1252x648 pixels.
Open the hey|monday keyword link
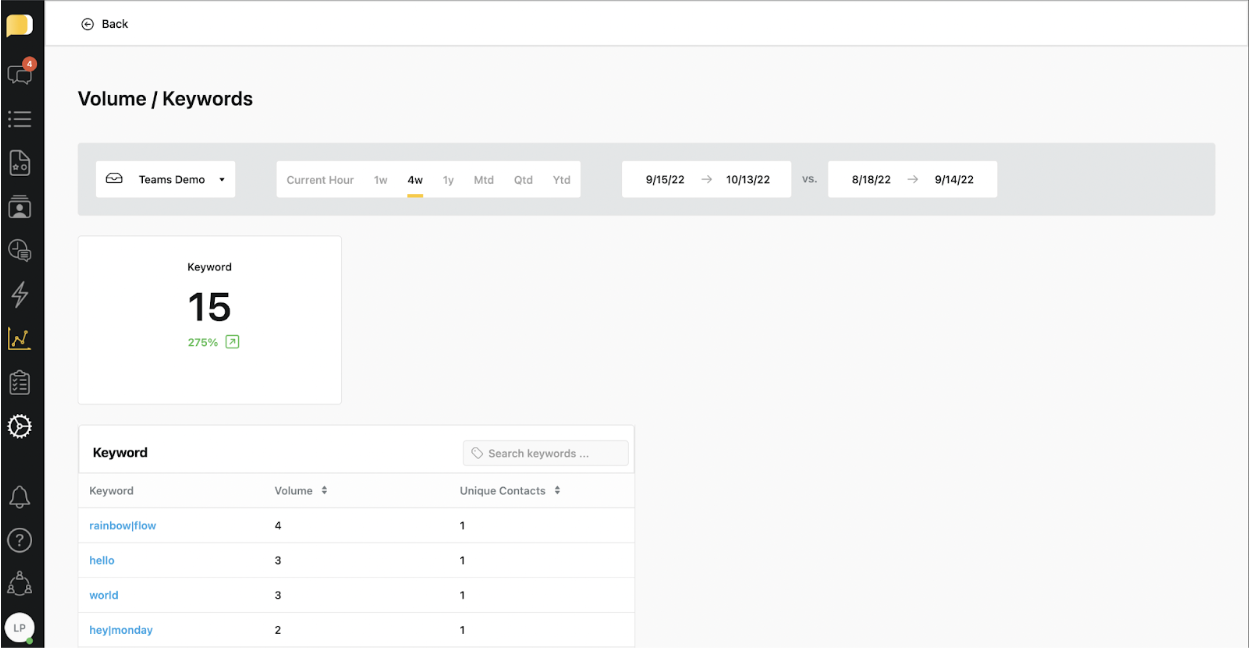click(x=121, y=631)
